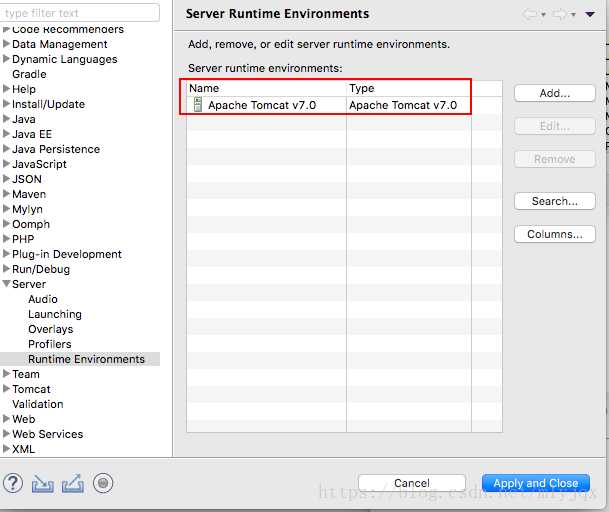Expand the Java node arrow
This screenshot has width=609, height=512.
pos(6,119)
